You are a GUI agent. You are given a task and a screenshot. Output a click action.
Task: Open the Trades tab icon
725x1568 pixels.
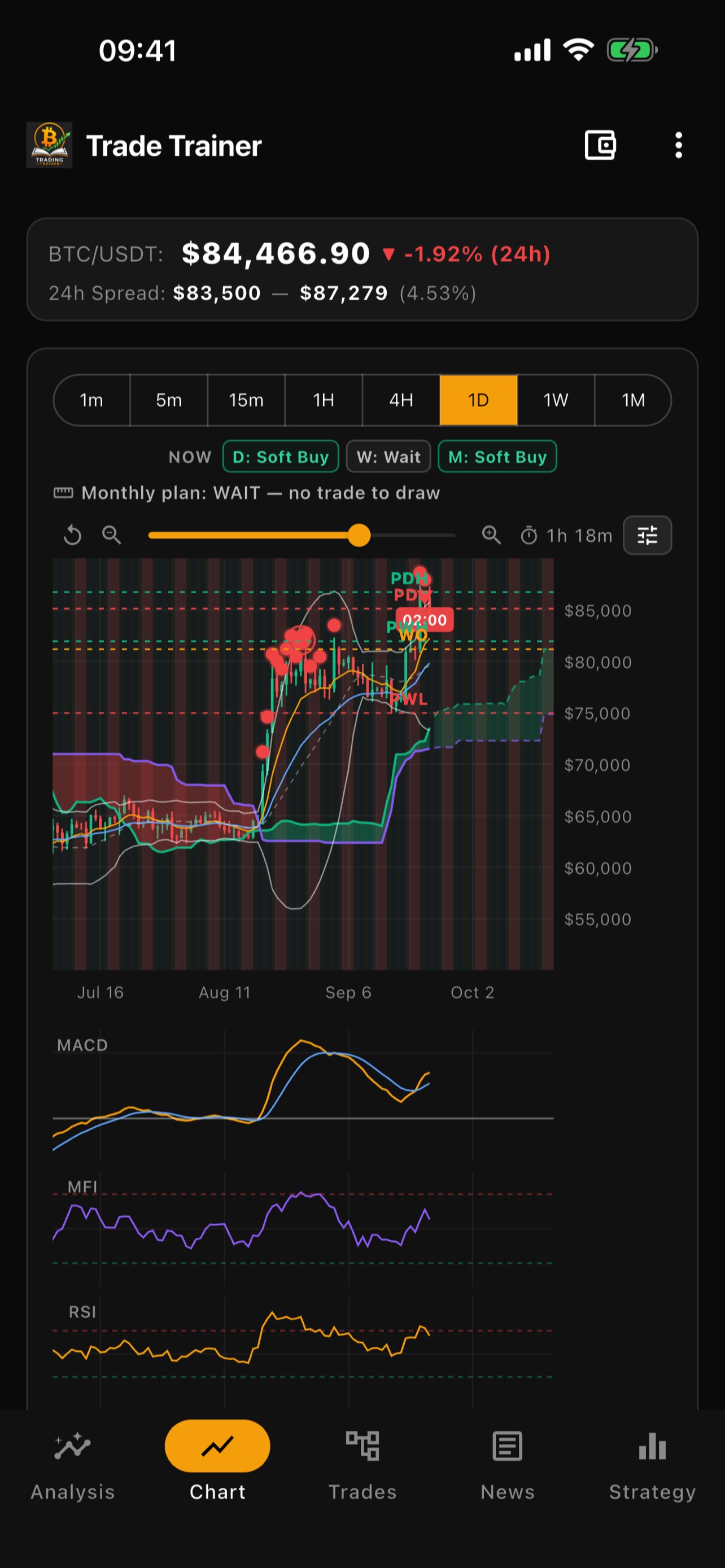pos(362,1446)
